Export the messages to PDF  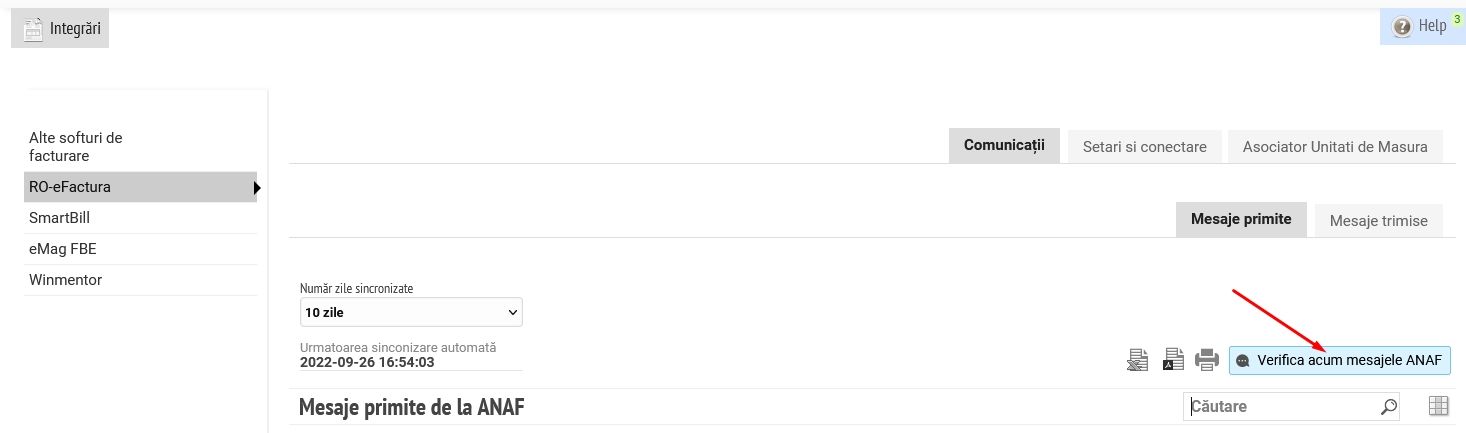point(1173,360)
